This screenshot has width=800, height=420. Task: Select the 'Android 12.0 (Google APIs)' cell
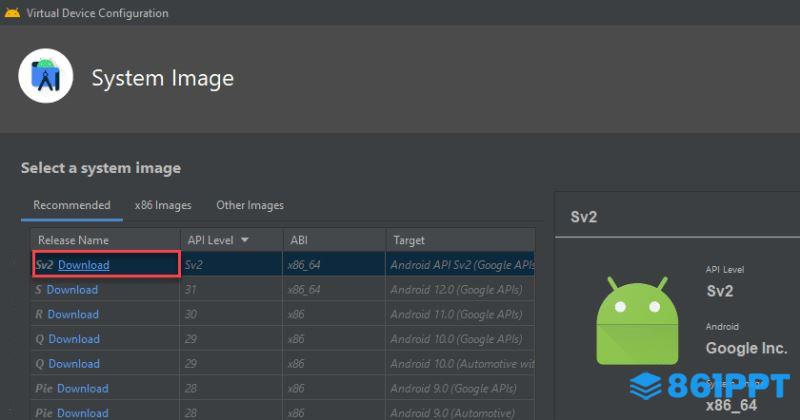(460, 289)
